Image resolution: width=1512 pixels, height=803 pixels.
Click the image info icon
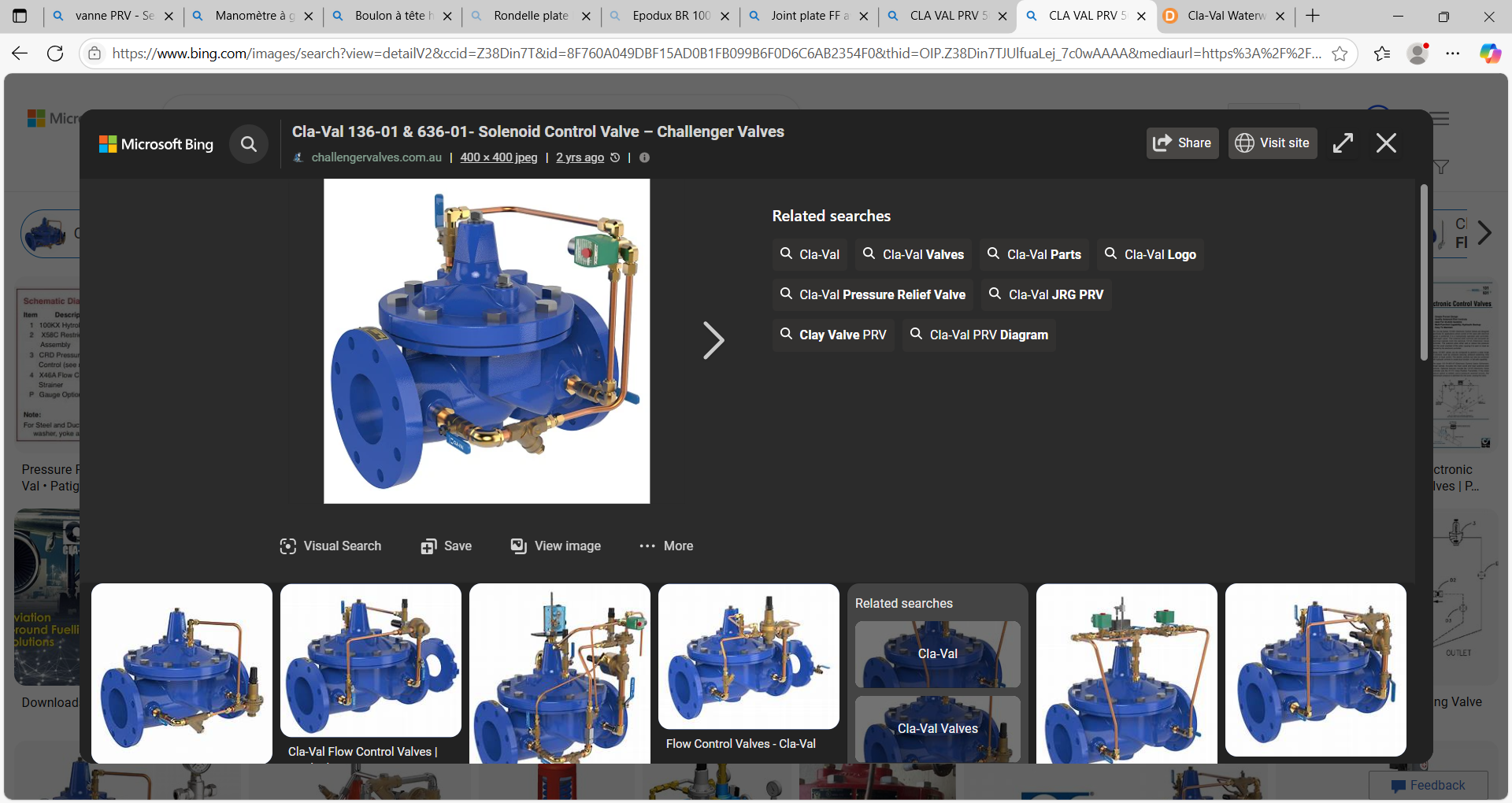[644, 157]
